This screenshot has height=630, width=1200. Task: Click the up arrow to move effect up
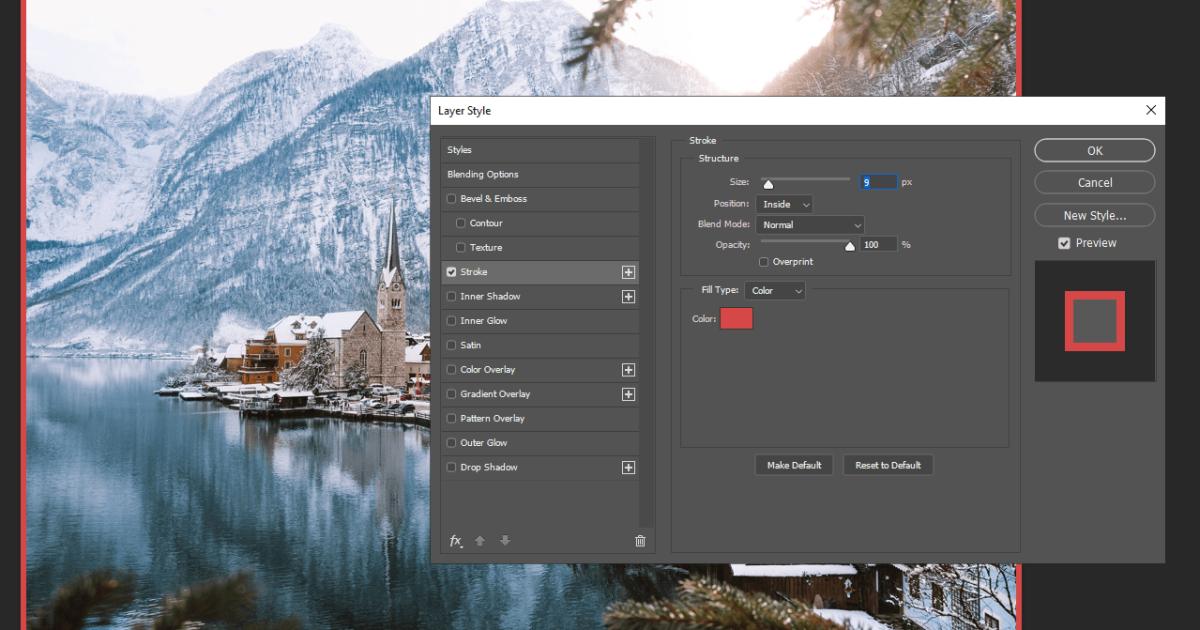pos(480,540)
